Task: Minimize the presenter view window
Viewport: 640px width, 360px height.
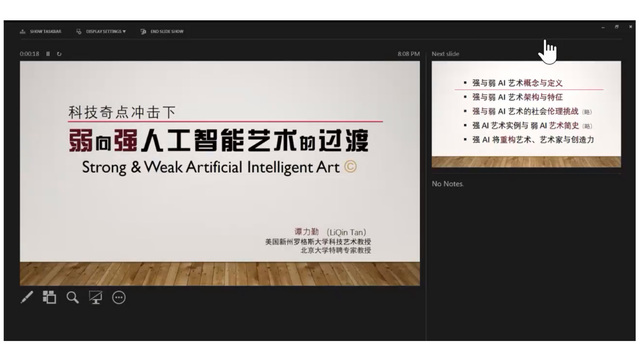Action: tap(603, 27)
